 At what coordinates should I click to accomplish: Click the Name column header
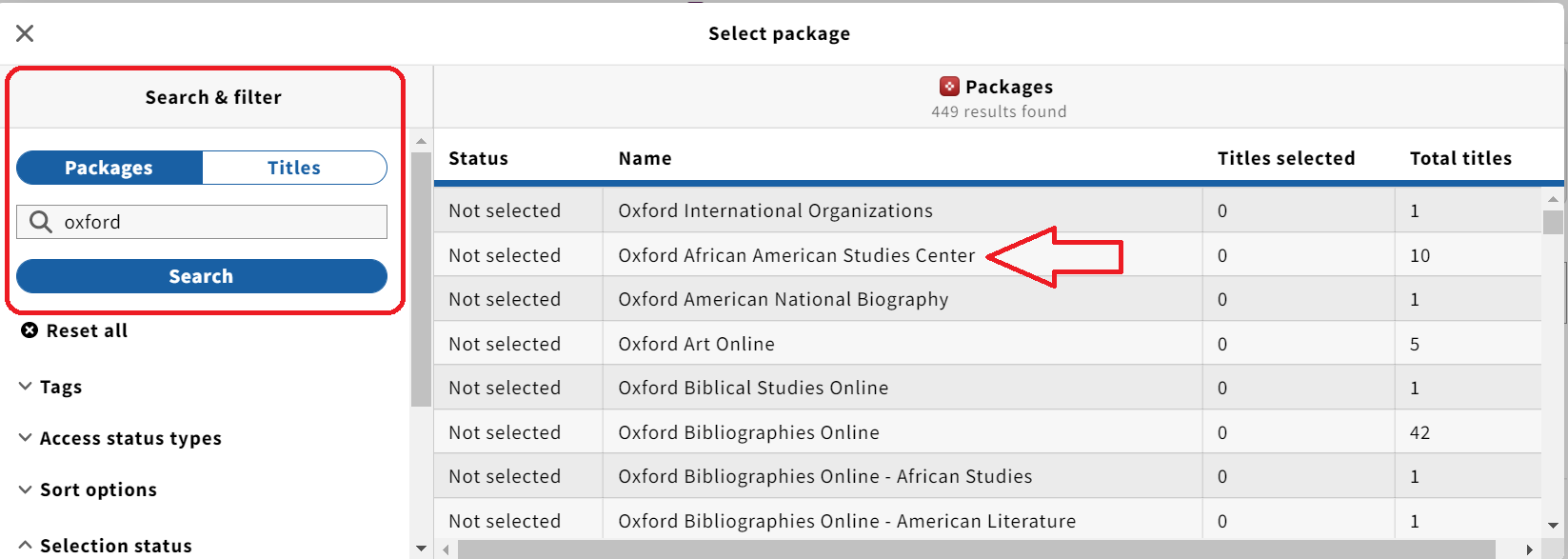645,158
